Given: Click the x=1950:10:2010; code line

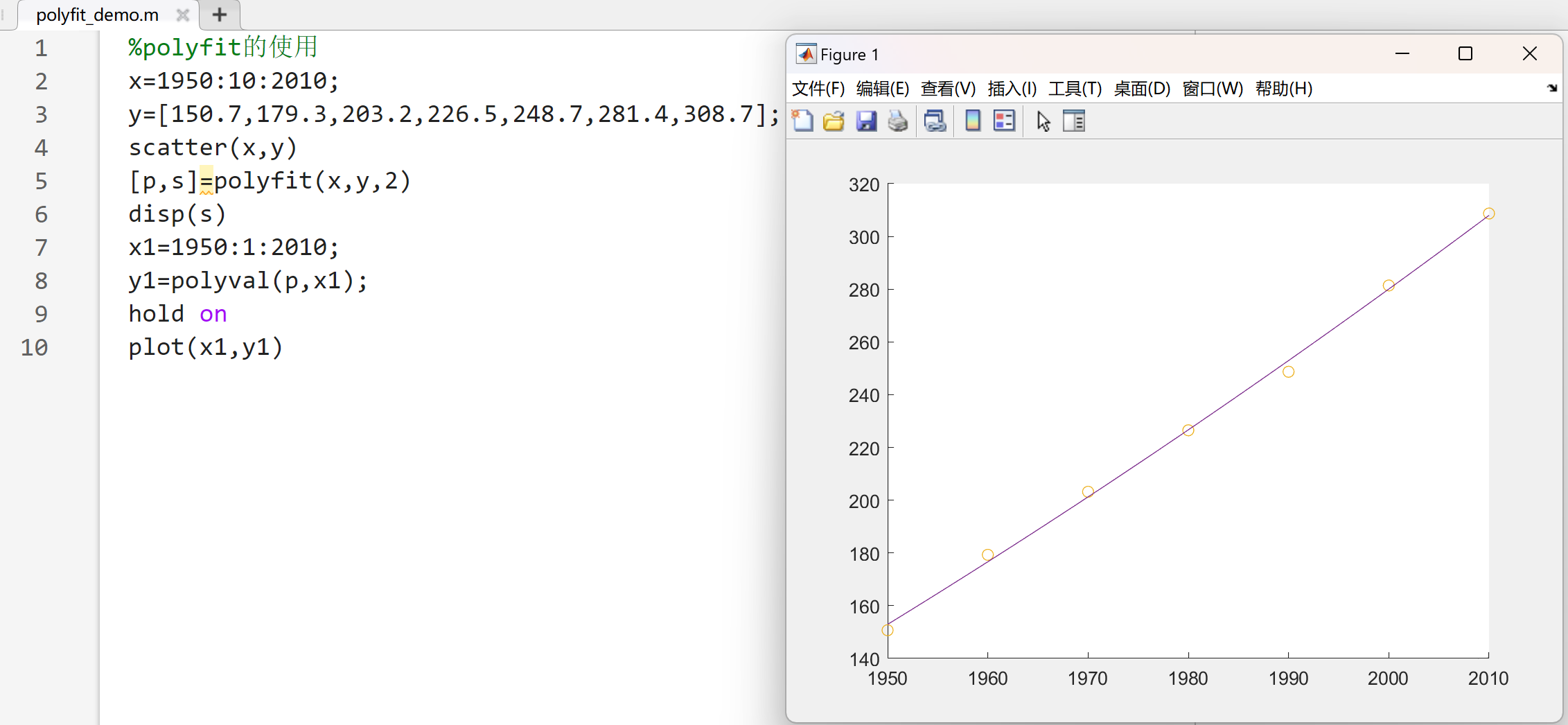Looking at the screenshot, I should (234, 81).
